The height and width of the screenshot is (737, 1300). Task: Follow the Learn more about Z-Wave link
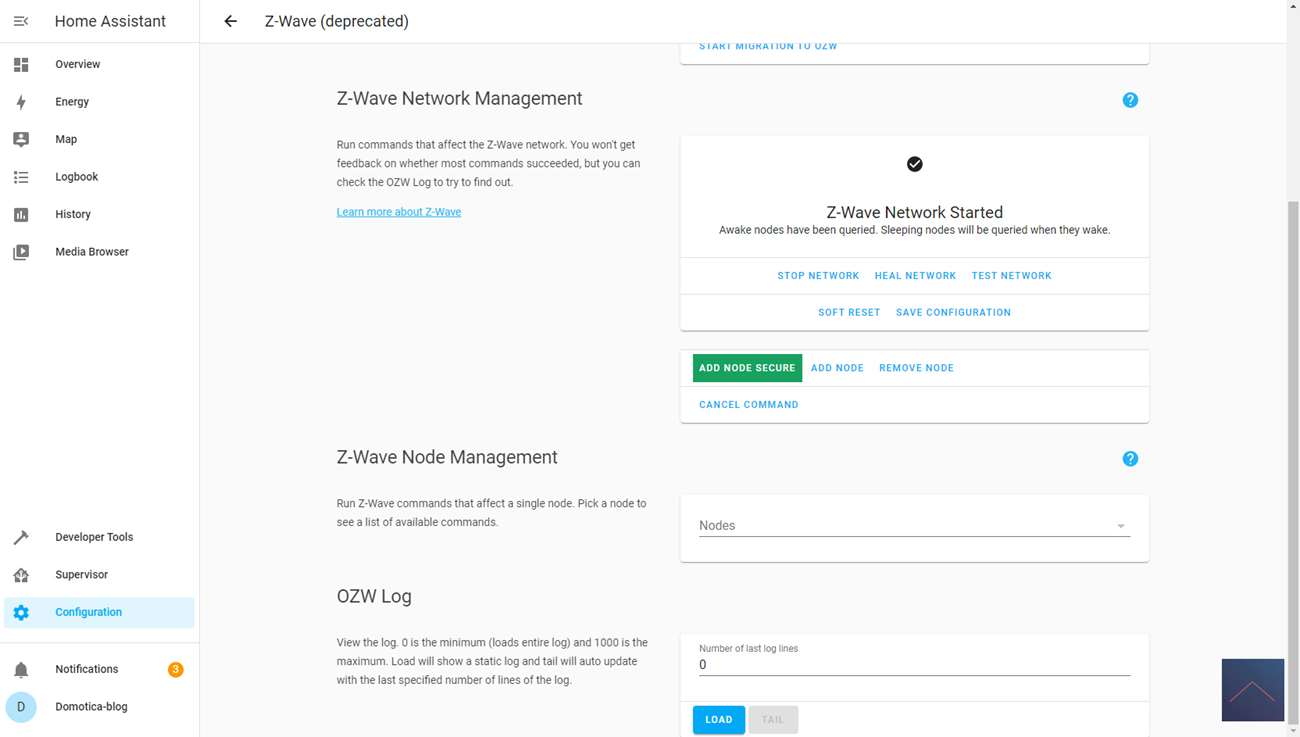tap(398, 212)
